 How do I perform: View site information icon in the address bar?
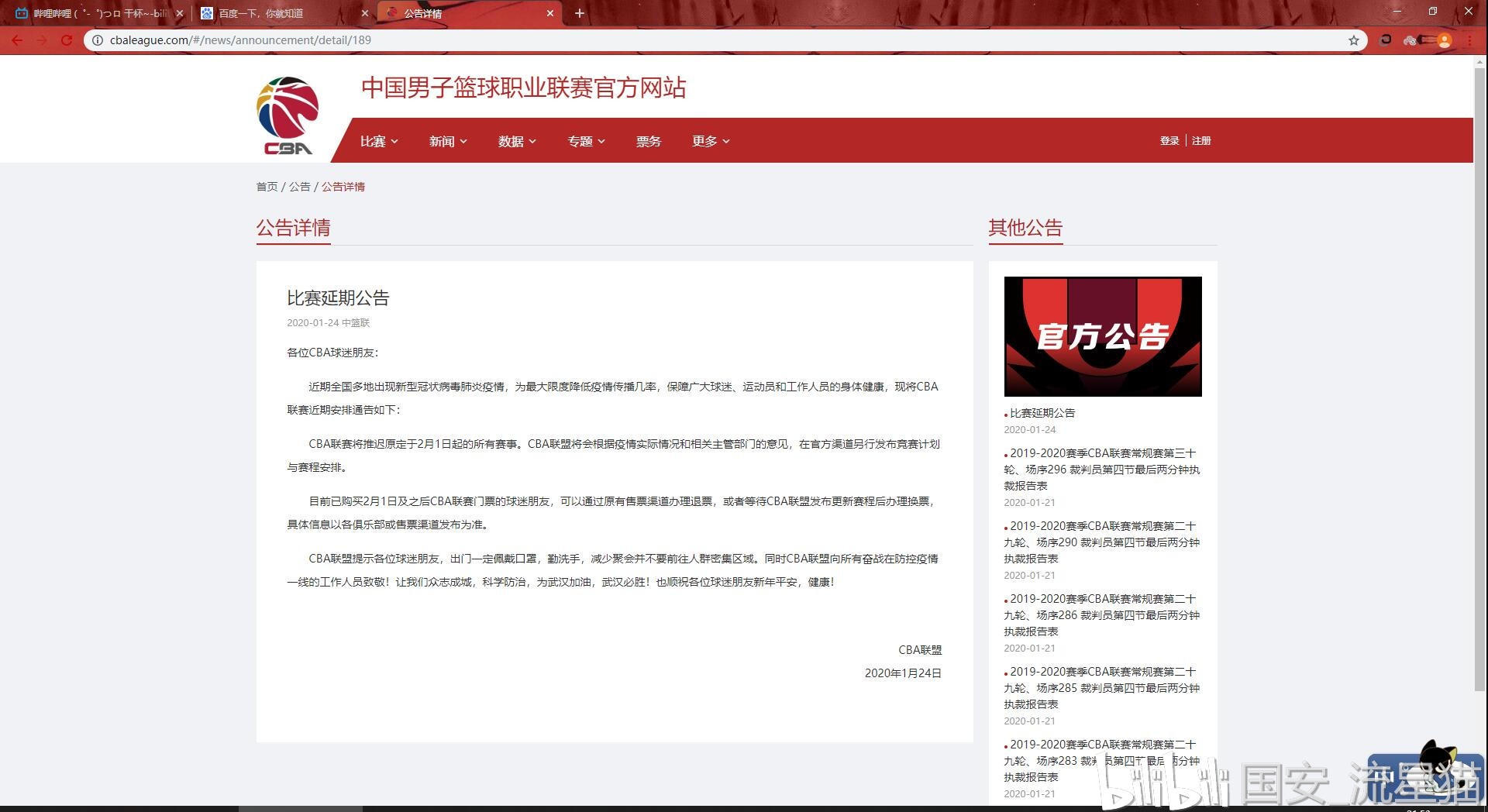98,40
